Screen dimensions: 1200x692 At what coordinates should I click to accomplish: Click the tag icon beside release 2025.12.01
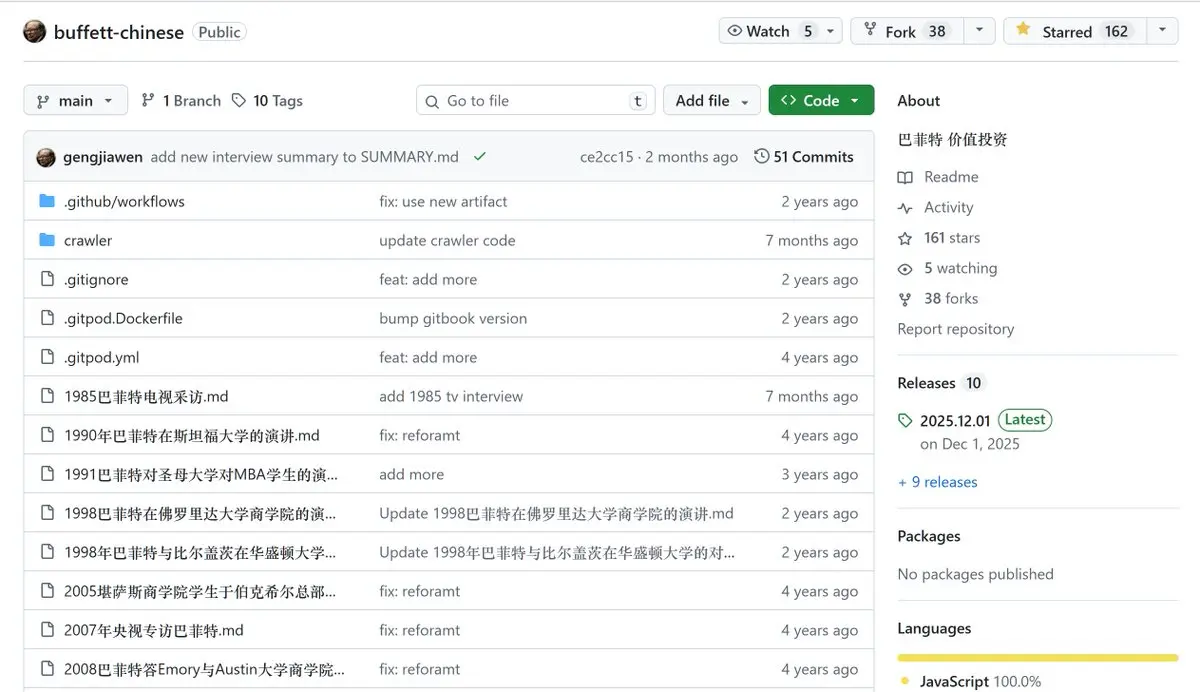905,421
